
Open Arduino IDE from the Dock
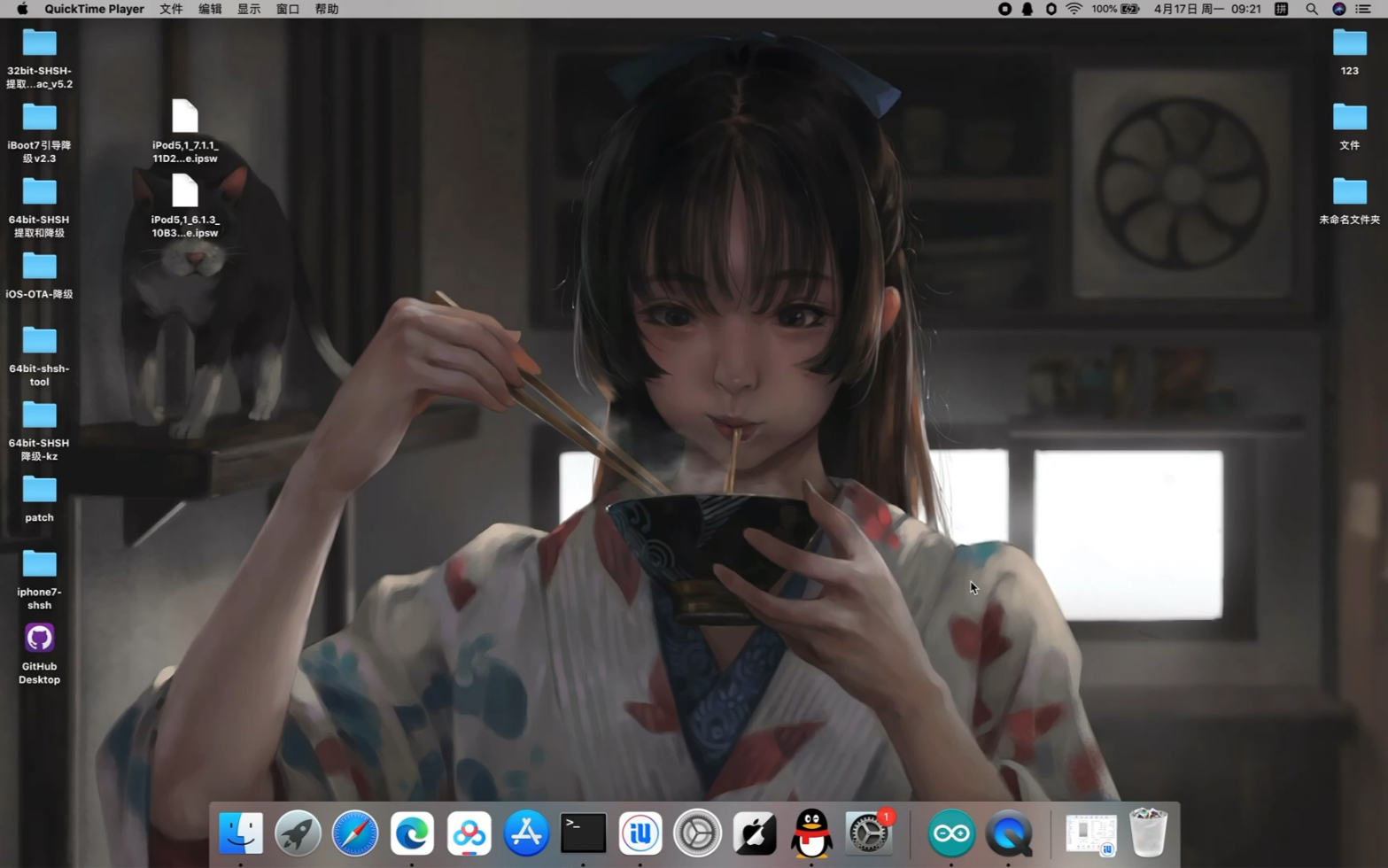[x=951, y=833]
